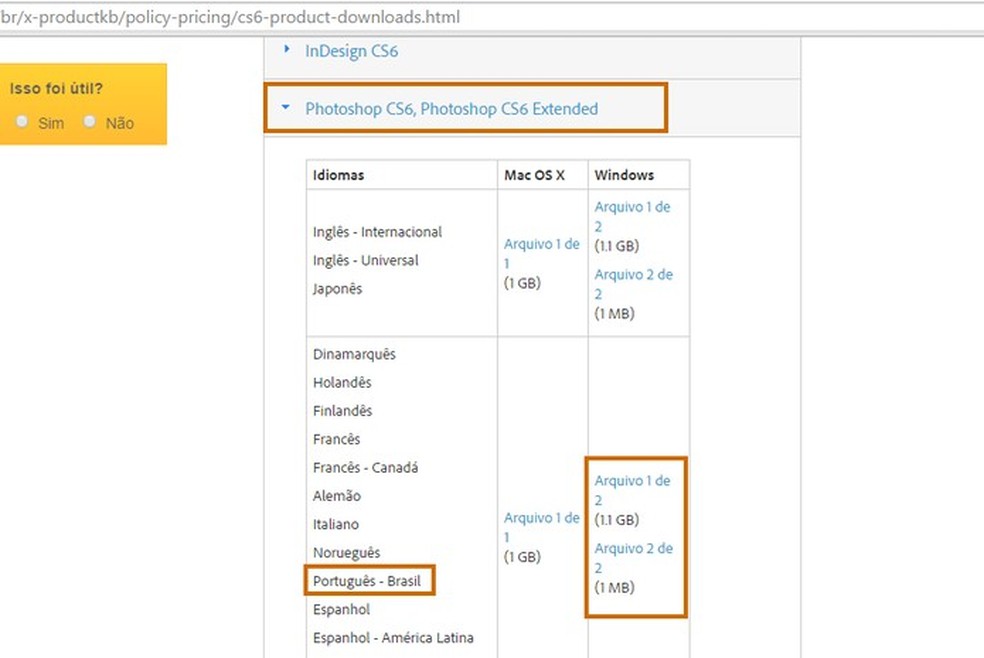The height and width of the screenshot is (658, 984).
Task: Click the Italiano language entry
Action: click(336, 524)
